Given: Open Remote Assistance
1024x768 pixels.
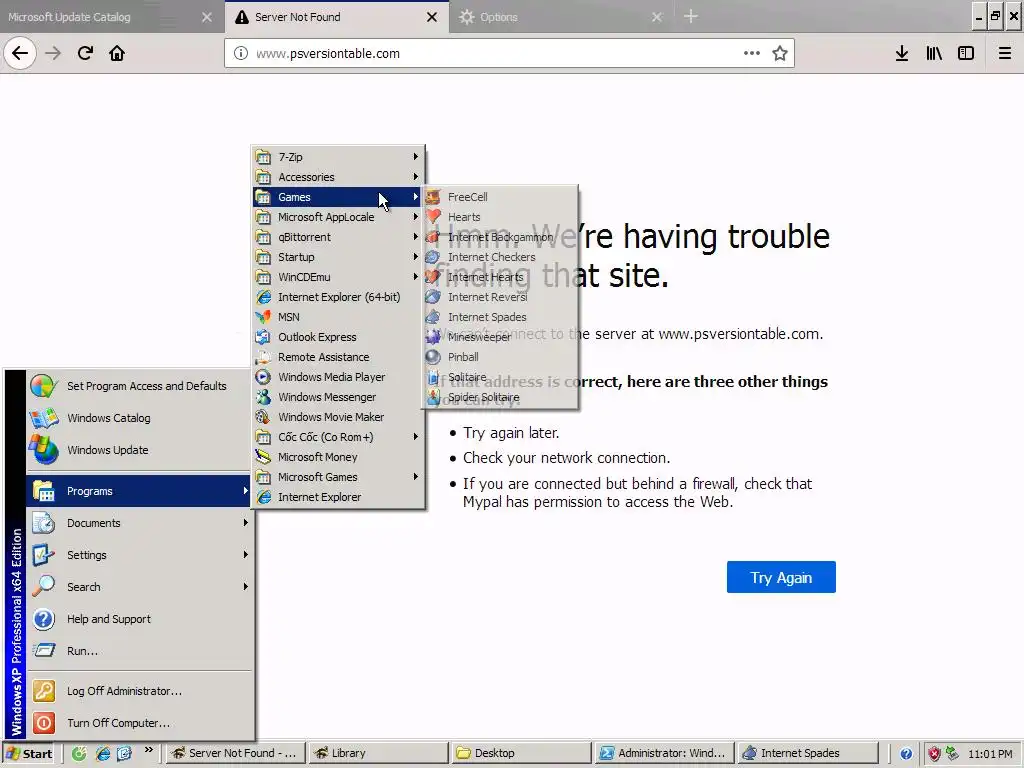Looking at the screenshot, I should tap(338, 357).
